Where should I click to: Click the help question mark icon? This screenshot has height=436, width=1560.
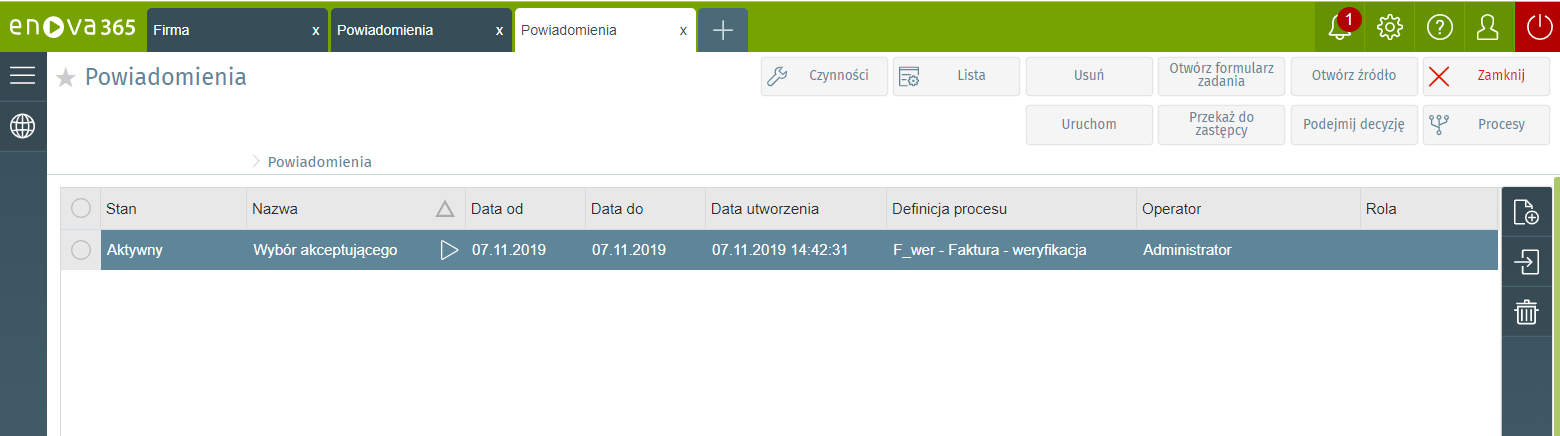coord(1439,27)
